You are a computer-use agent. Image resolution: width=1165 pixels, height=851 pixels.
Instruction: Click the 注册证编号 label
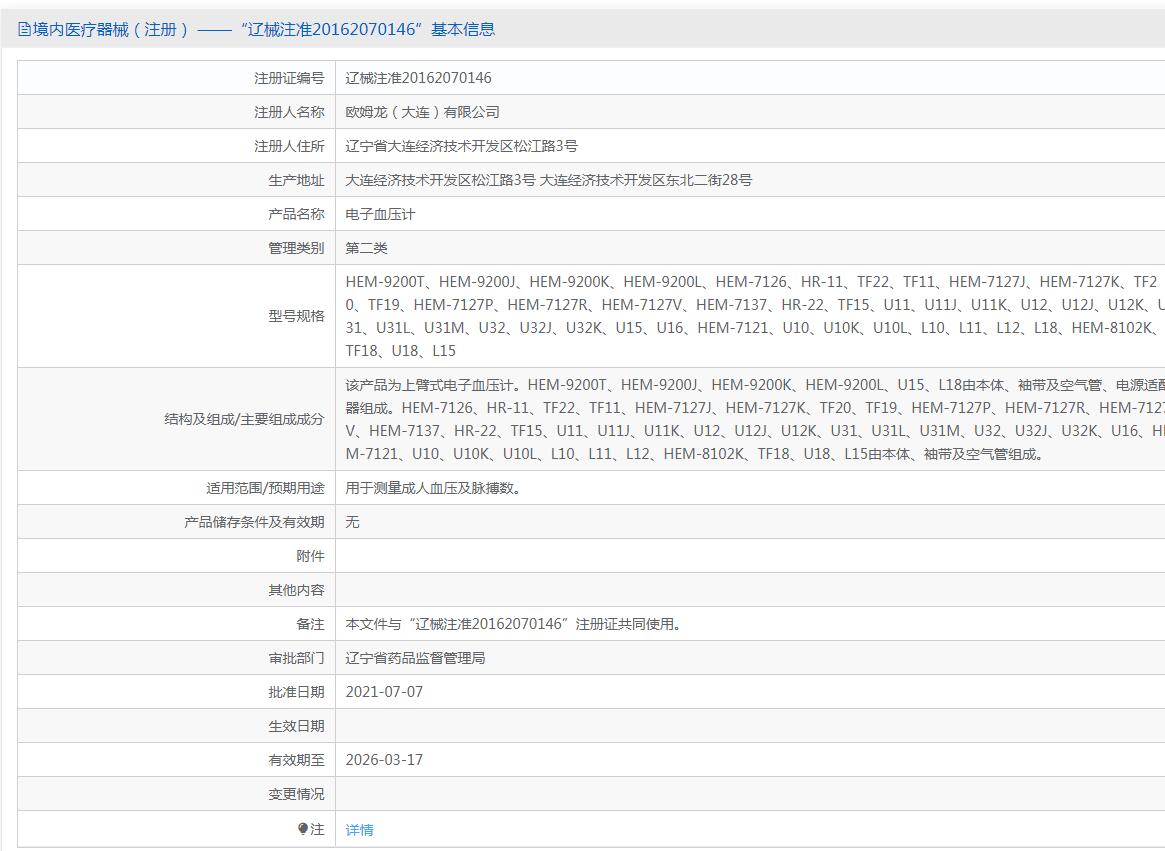289,78
